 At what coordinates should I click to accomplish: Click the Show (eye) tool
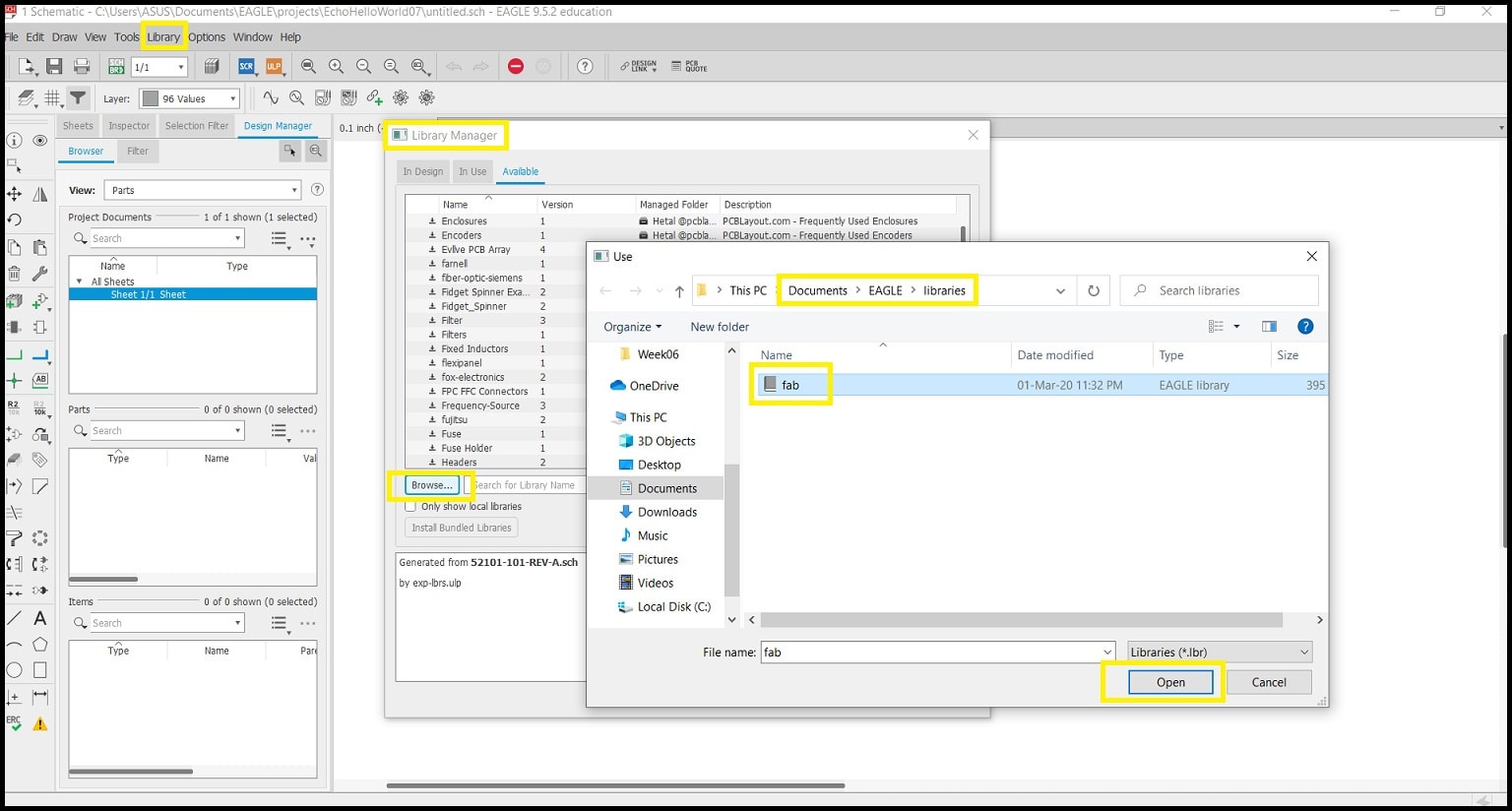click(40, 141)
